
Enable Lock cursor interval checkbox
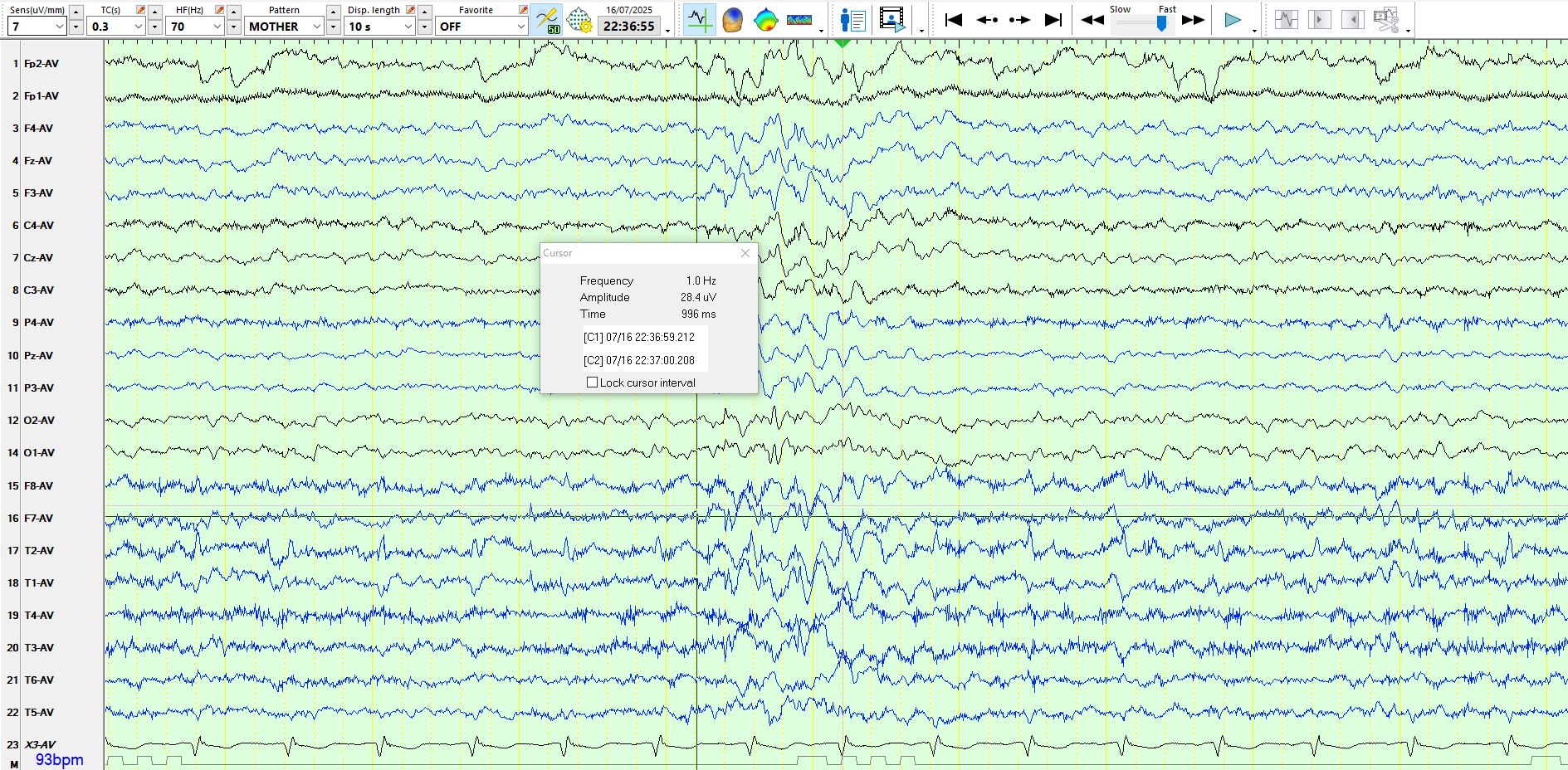(x=592, y=383)
